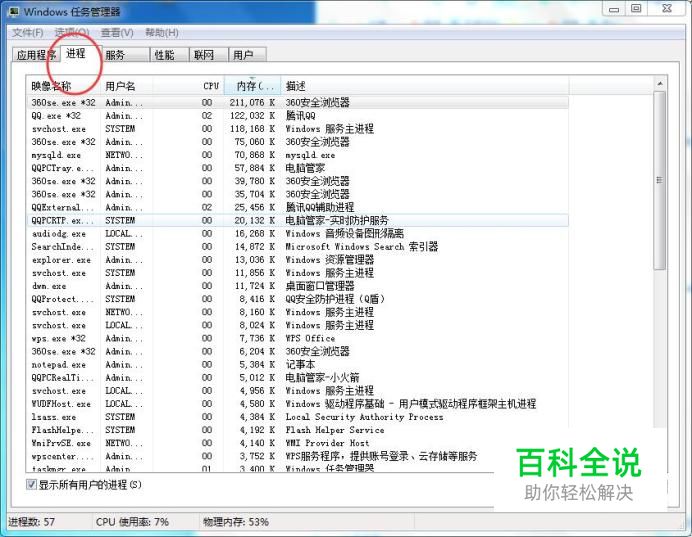
Task: Switch to the 用户 tab
Action: 247,55
